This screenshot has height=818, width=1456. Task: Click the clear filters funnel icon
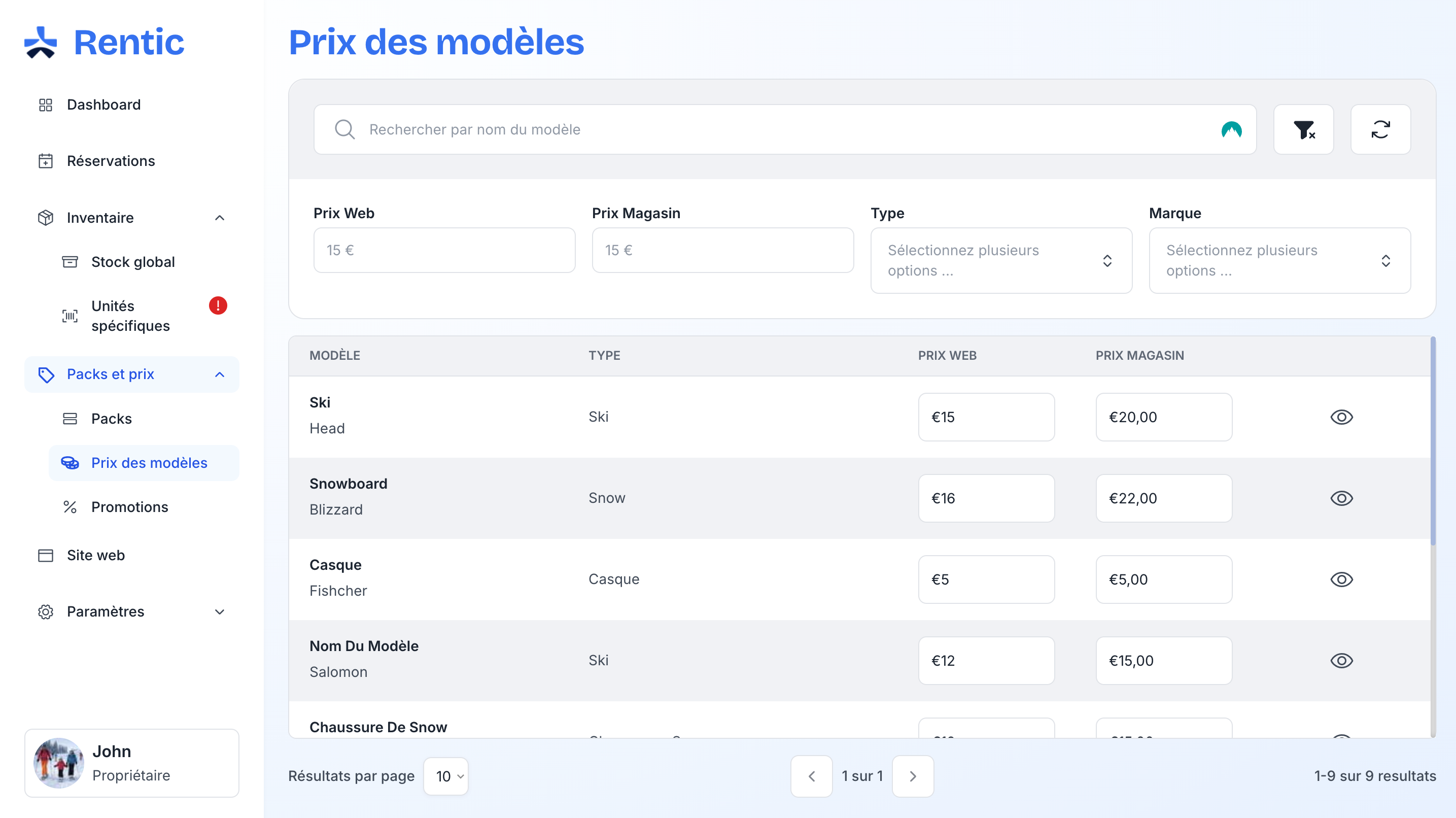[x=1303, y=129]
